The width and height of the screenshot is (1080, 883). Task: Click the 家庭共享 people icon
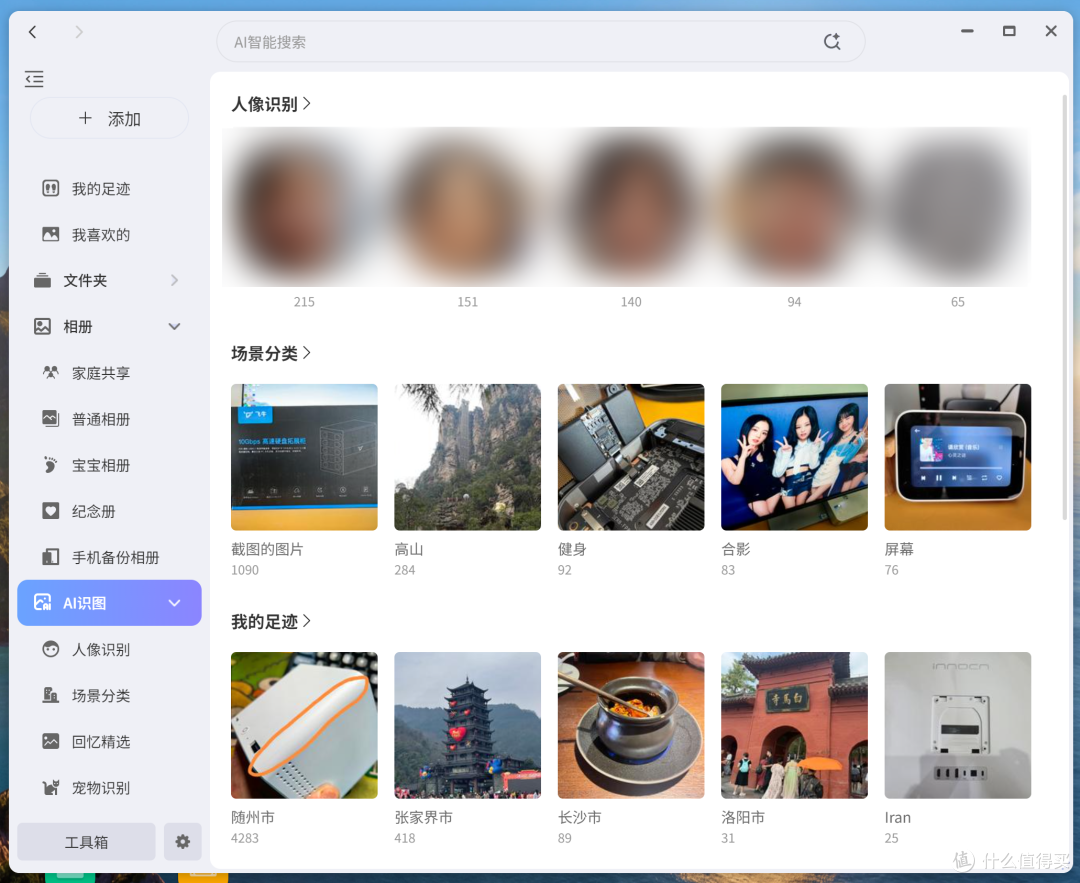click(51, 373)
